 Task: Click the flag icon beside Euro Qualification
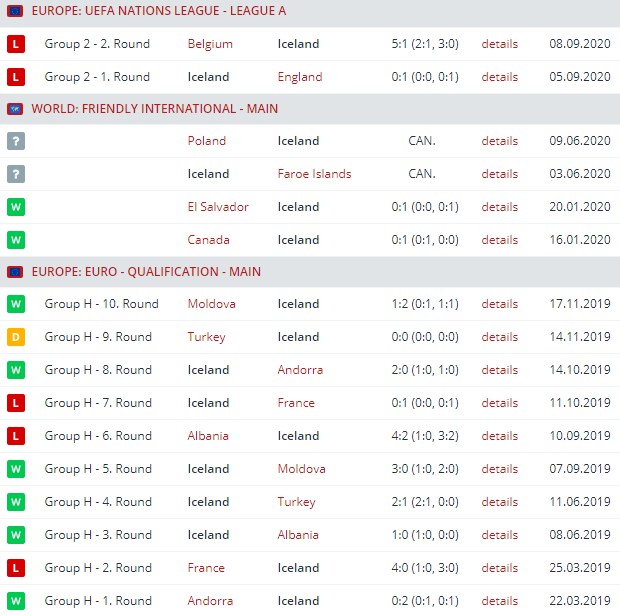click(x=15, y=271)
